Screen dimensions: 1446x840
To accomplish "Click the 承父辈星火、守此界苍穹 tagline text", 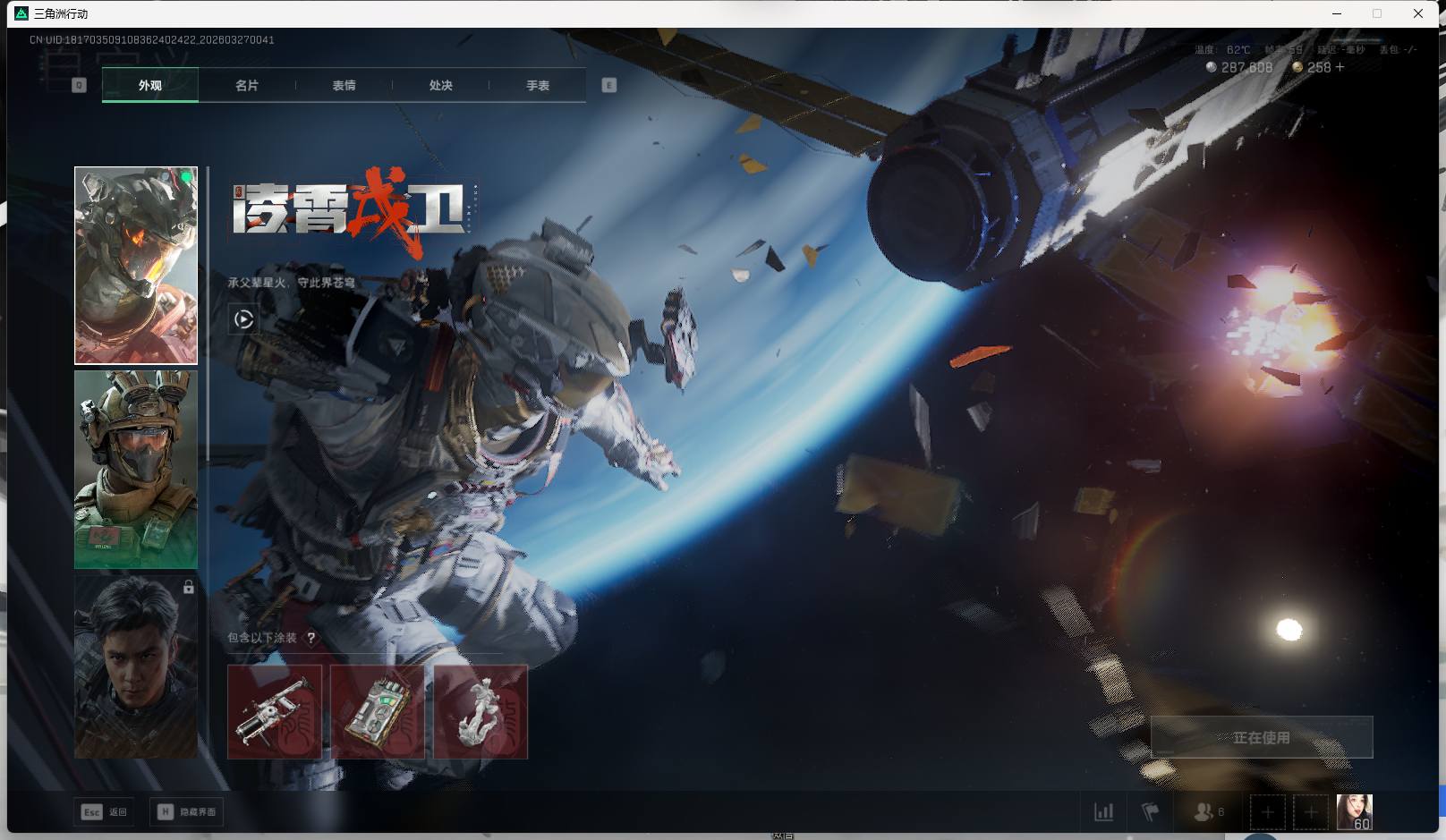I will click(291, 283).
